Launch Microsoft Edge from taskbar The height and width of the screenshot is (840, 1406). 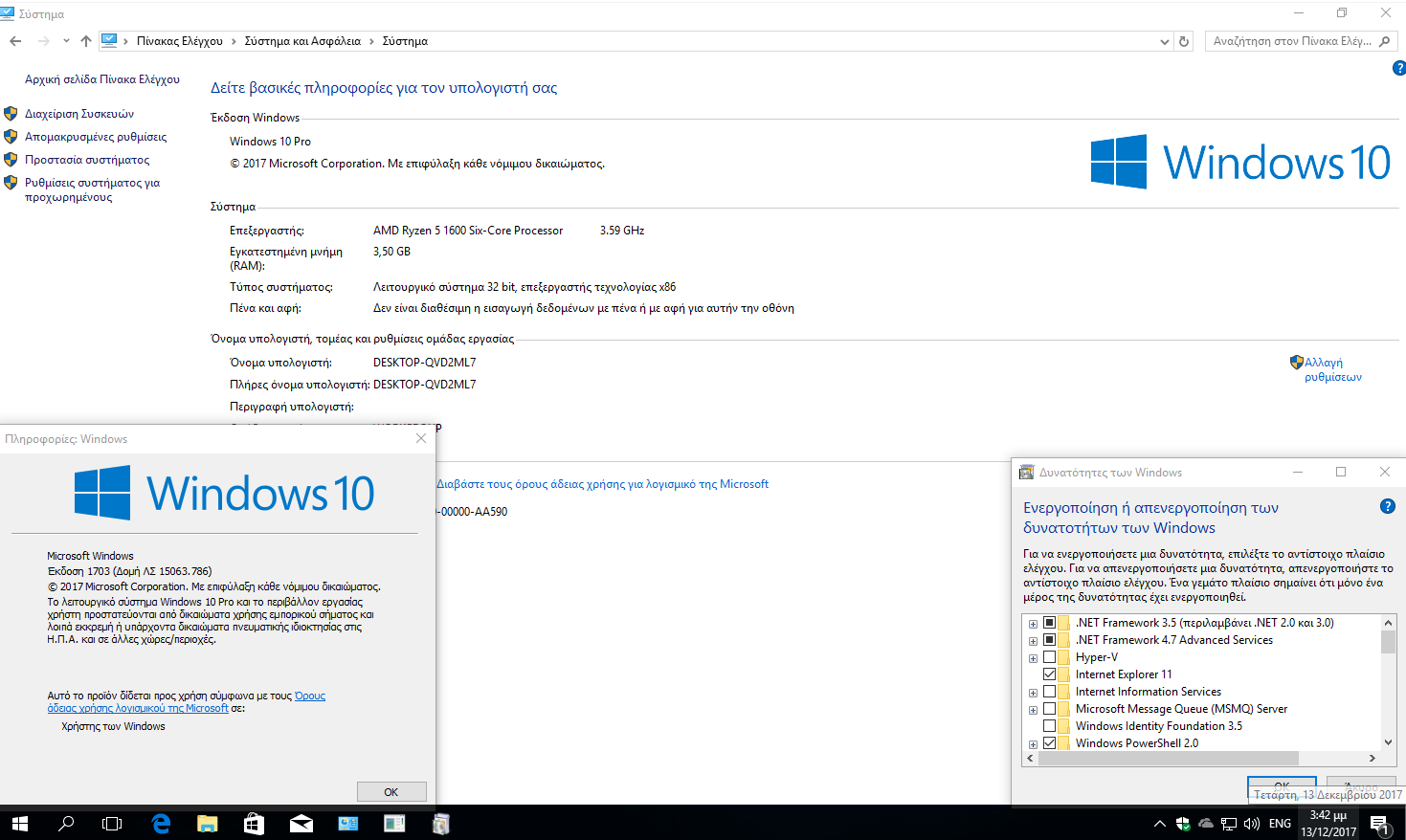click(x=161, y=823)
